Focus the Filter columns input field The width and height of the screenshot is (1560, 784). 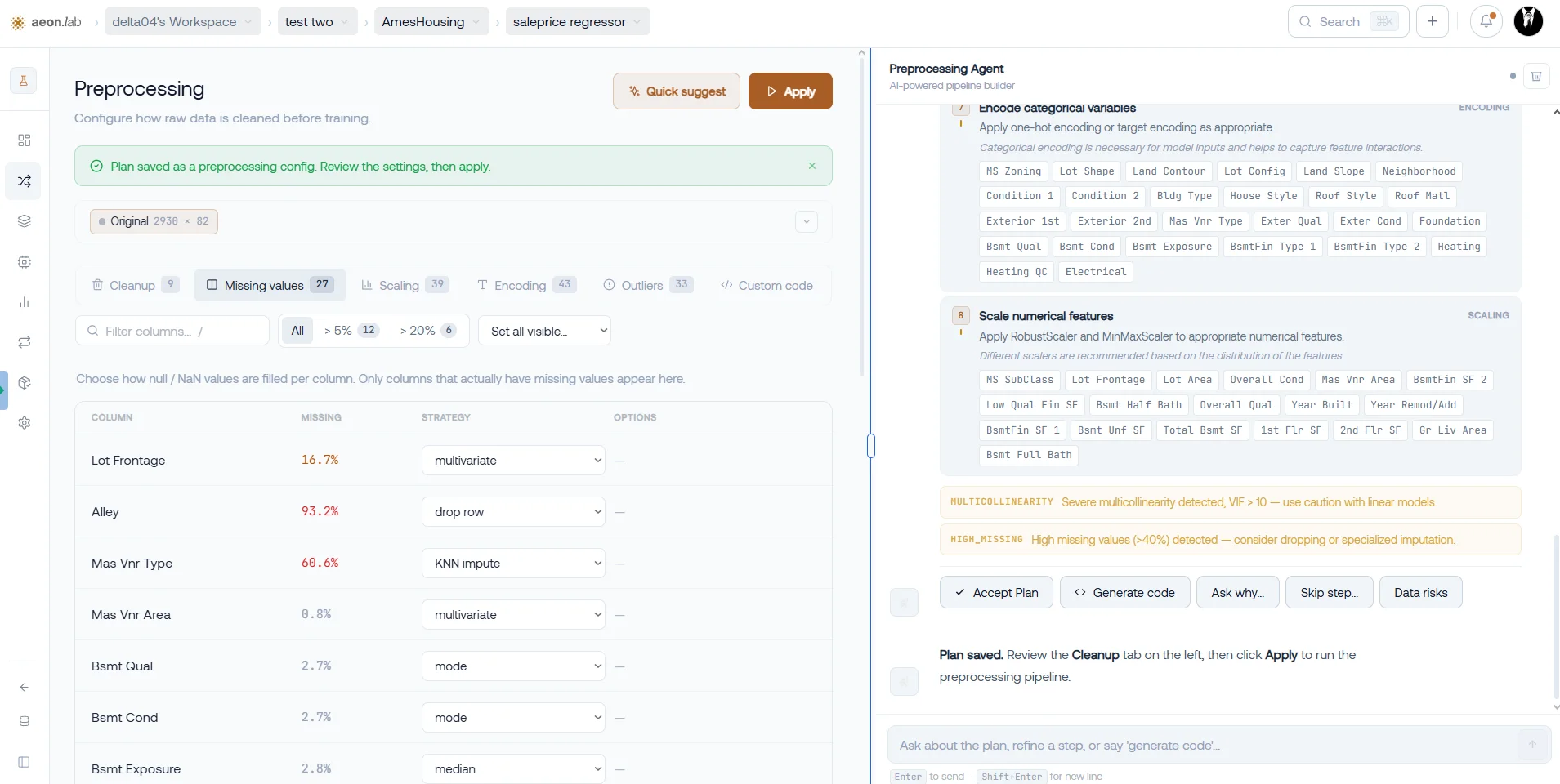pos(172,331)
